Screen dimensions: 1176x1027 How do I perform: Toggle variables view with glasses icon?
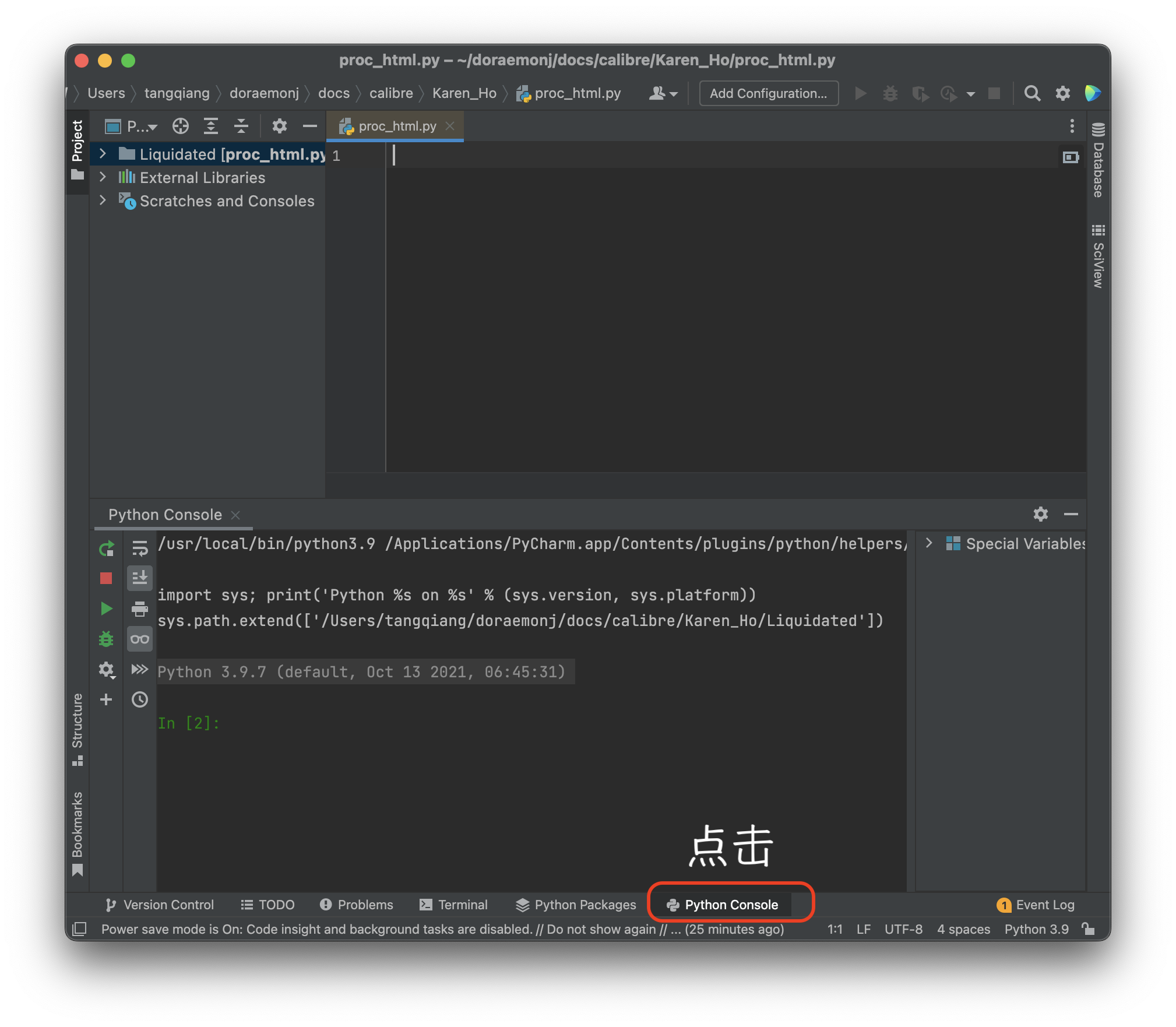pyautogui.click(x=140, y=639)
